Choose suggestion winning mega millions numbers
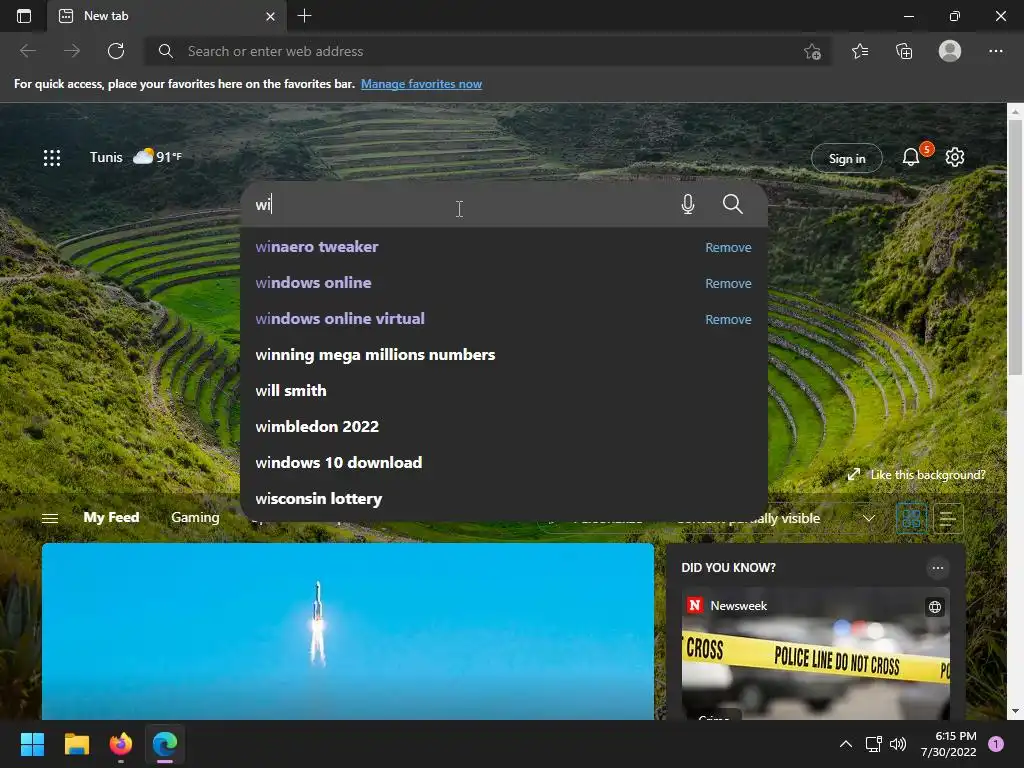The width and height of the screenshot is (1024, 768). tap(504, 355)
